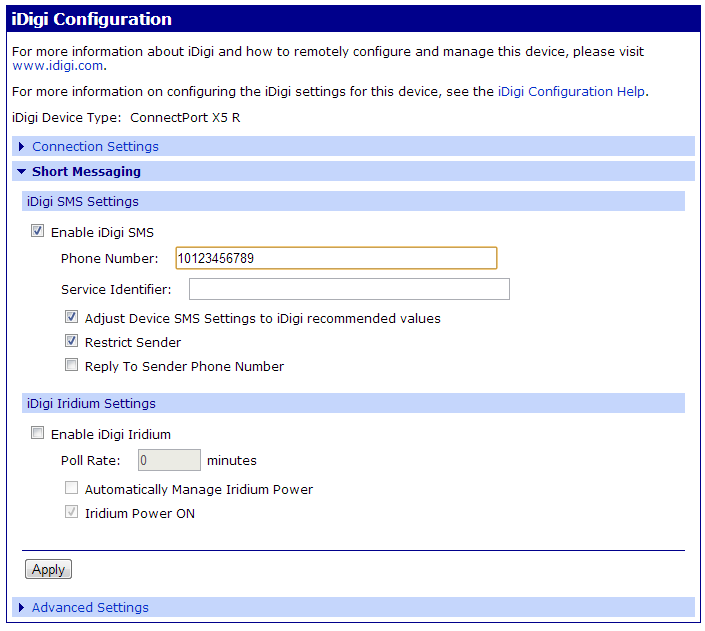Click the arrow icon beside Advanced Settings
This screenshot has height=631, width=705.
click(22, 608)
